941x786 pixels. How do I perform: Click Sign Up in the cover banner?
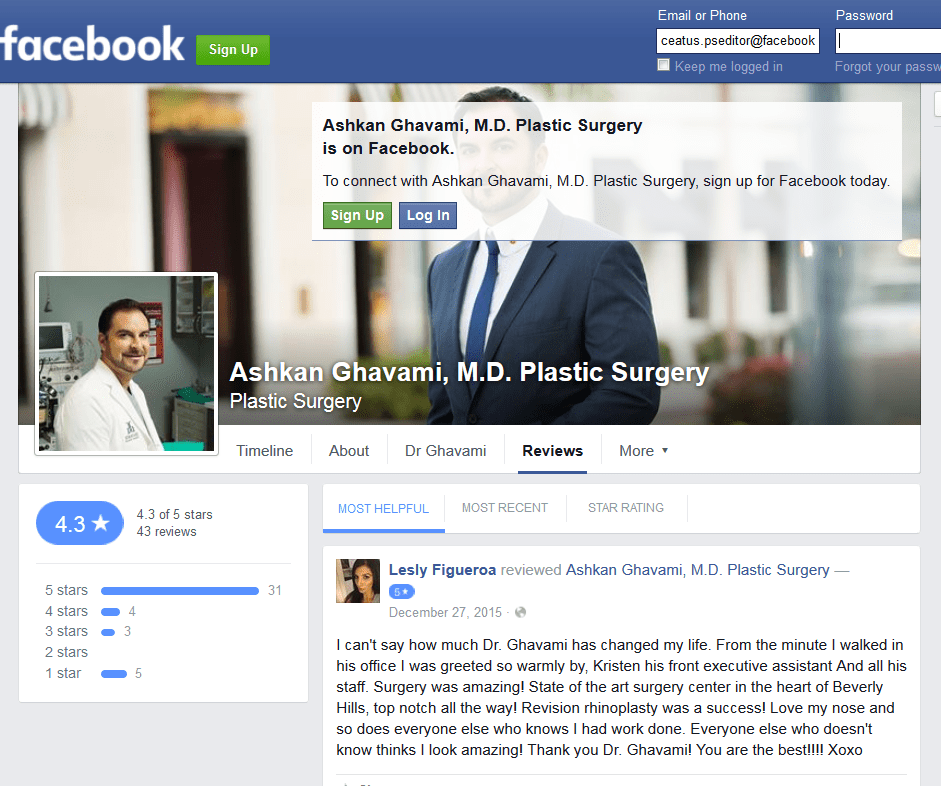[357, 215]
